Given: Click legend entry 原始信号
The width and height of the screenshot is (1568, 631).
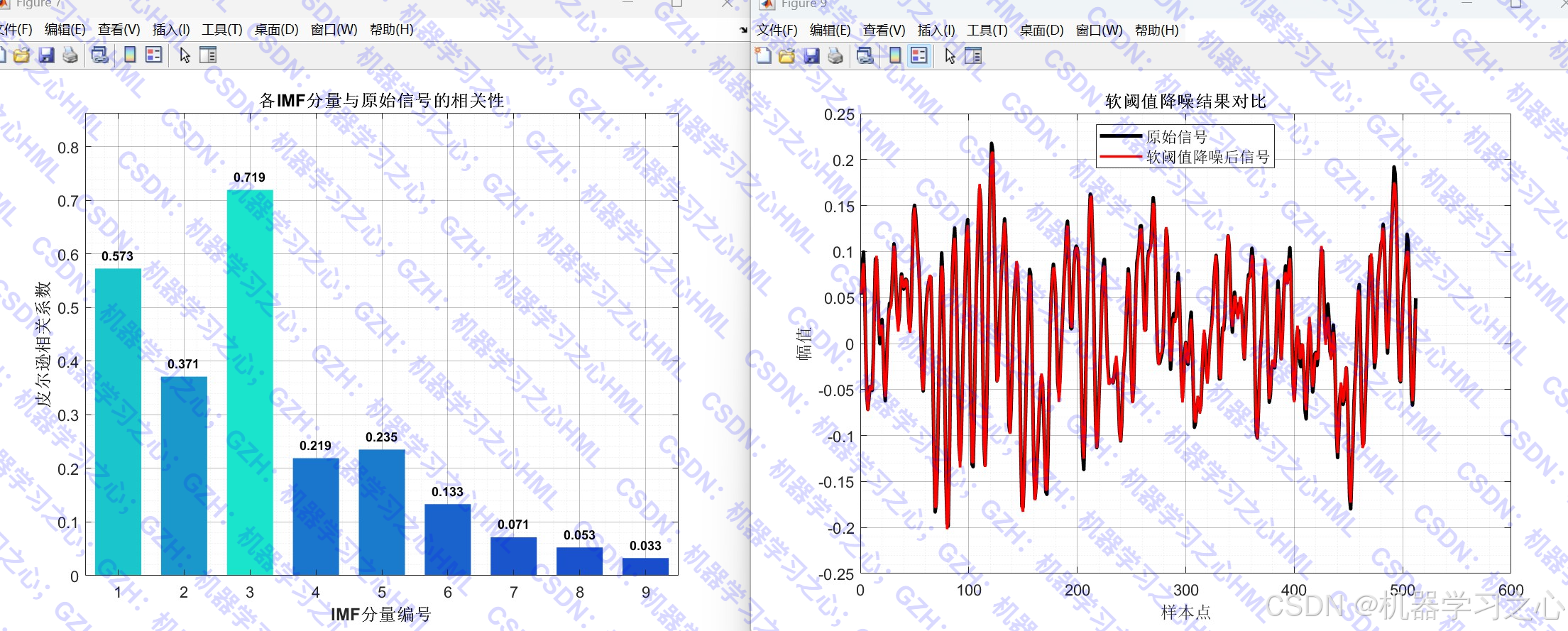Looking at the screenshot, I should 1176,136.
